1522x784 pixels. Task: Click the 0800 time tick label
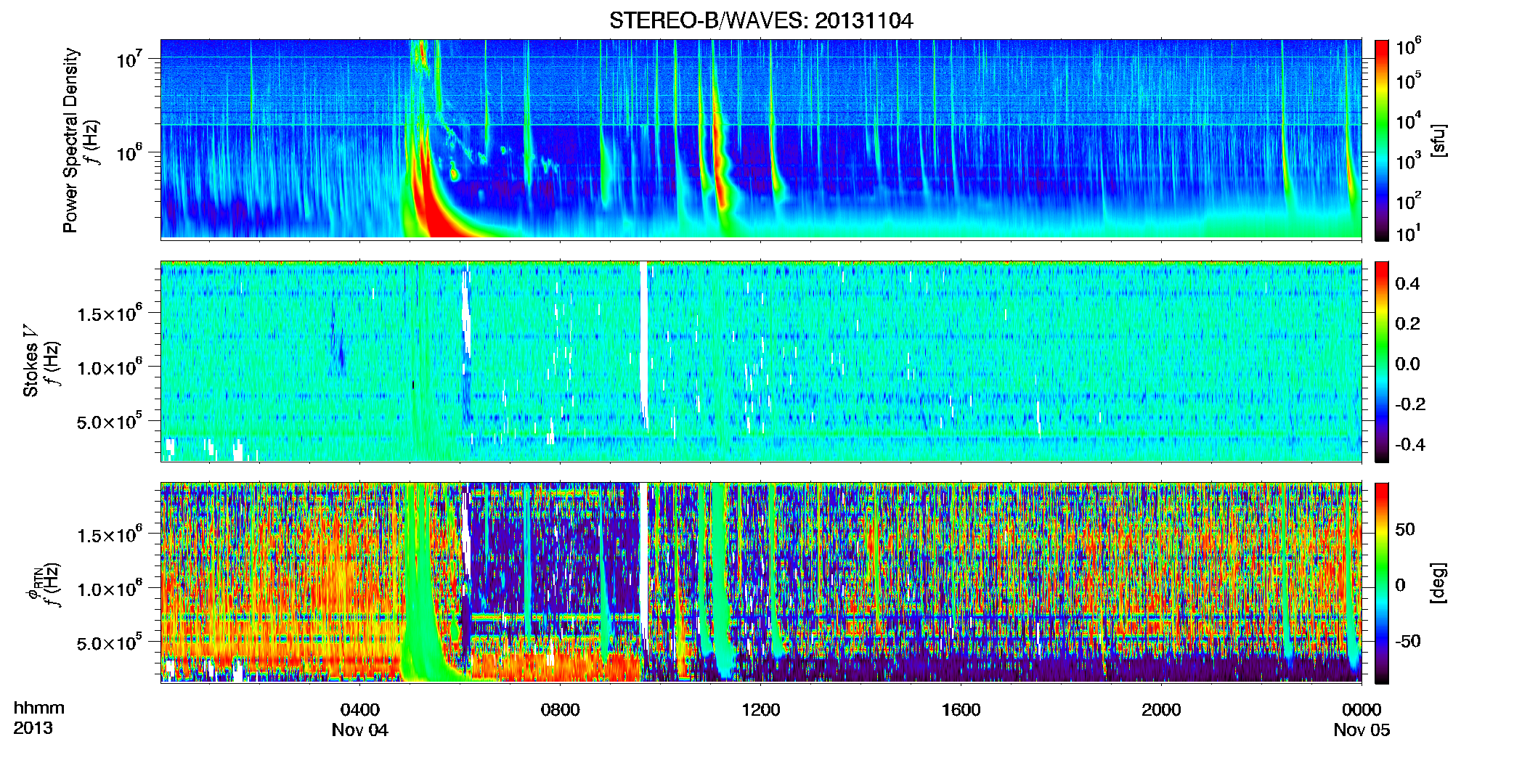pos(560,710)
